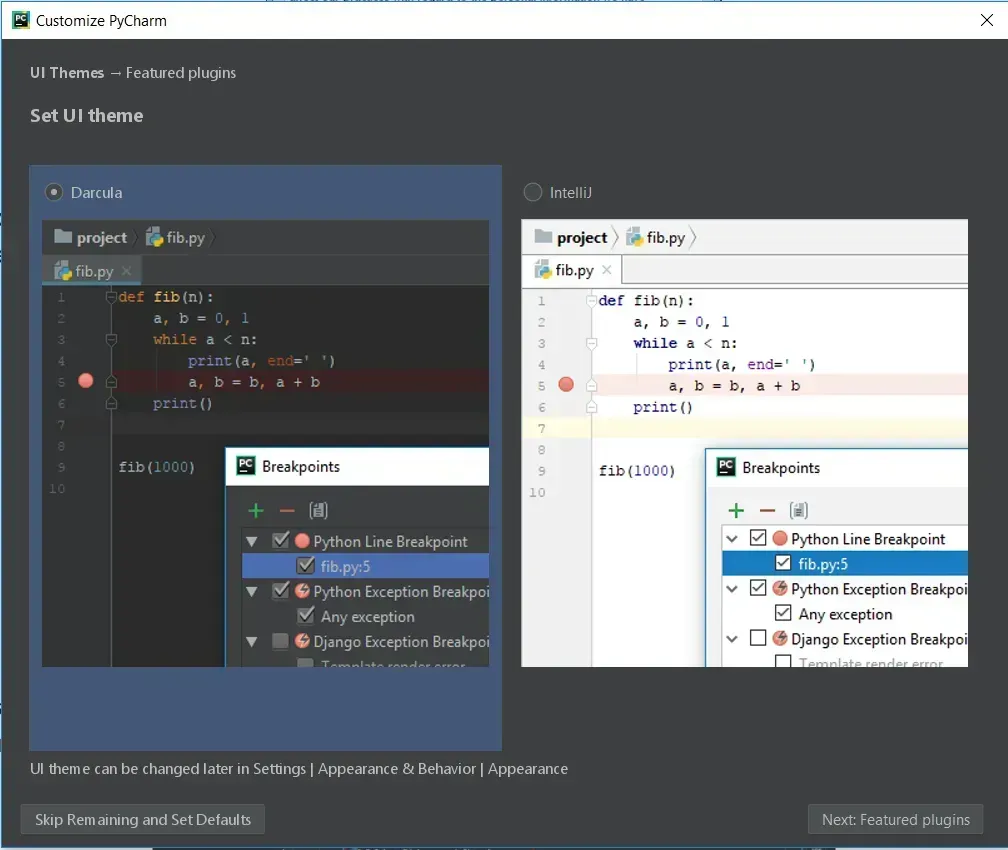Toggle Any exception checkbox in Darcula preview
The height and width of the screenshot is (850, 1008).
(x=305, y=615)
